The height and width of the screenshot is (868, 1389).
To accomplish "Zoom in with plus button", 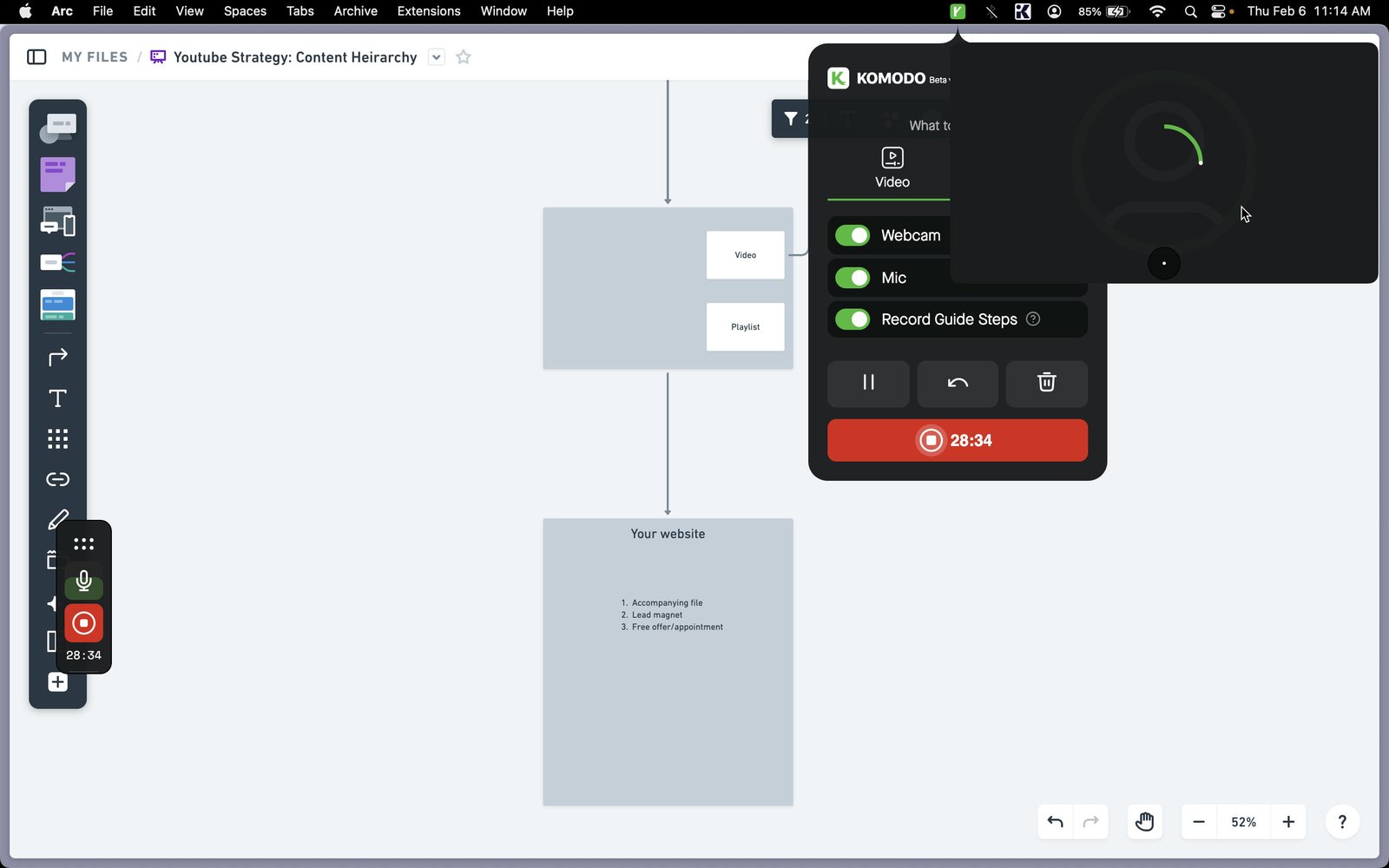I will [x=1288, y=822].
